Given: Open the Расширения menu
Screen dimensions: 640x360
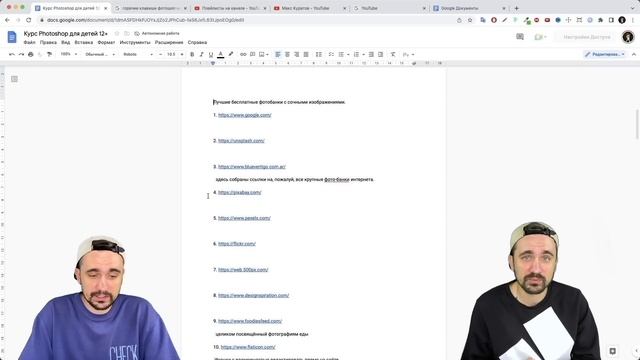Looking at the screenshot, I should point(169,42).
